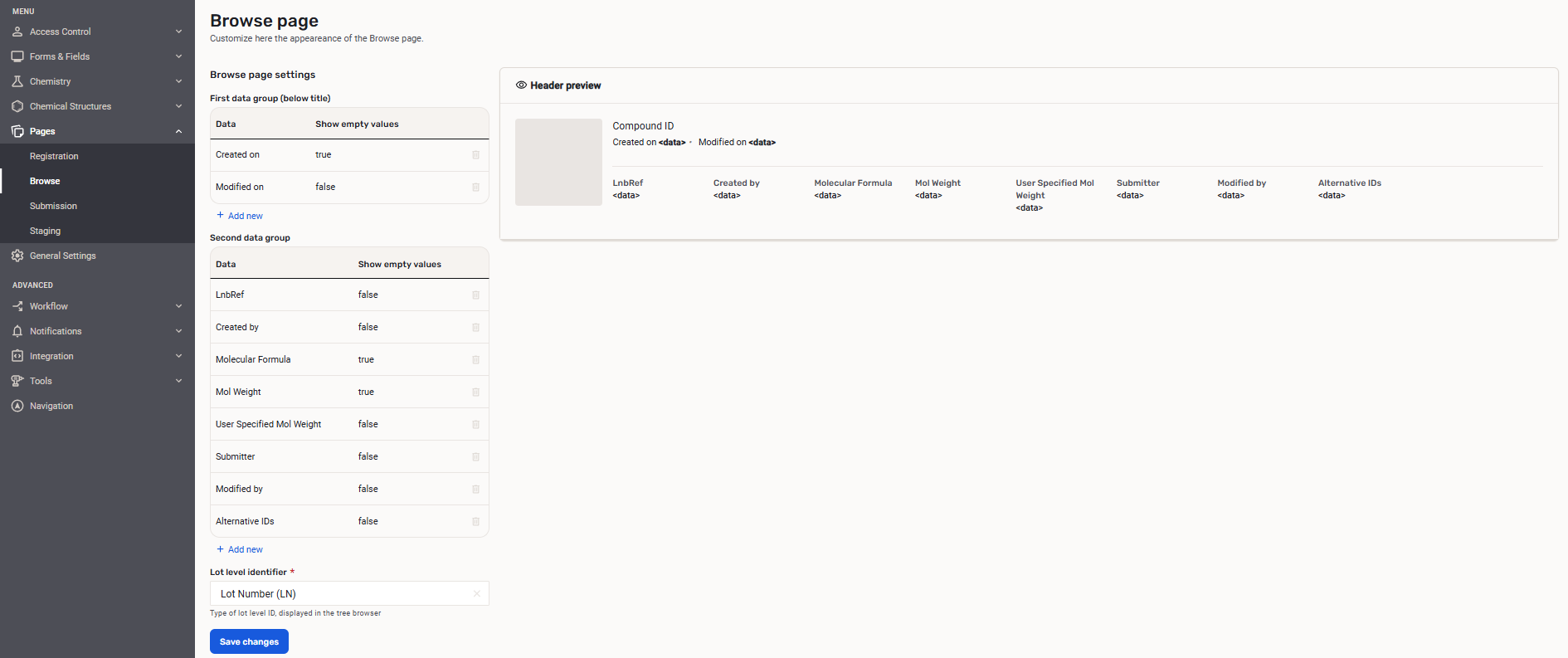Open the Submission page settings
Screen dimensions: 1568x658
(x=53, y=206)
